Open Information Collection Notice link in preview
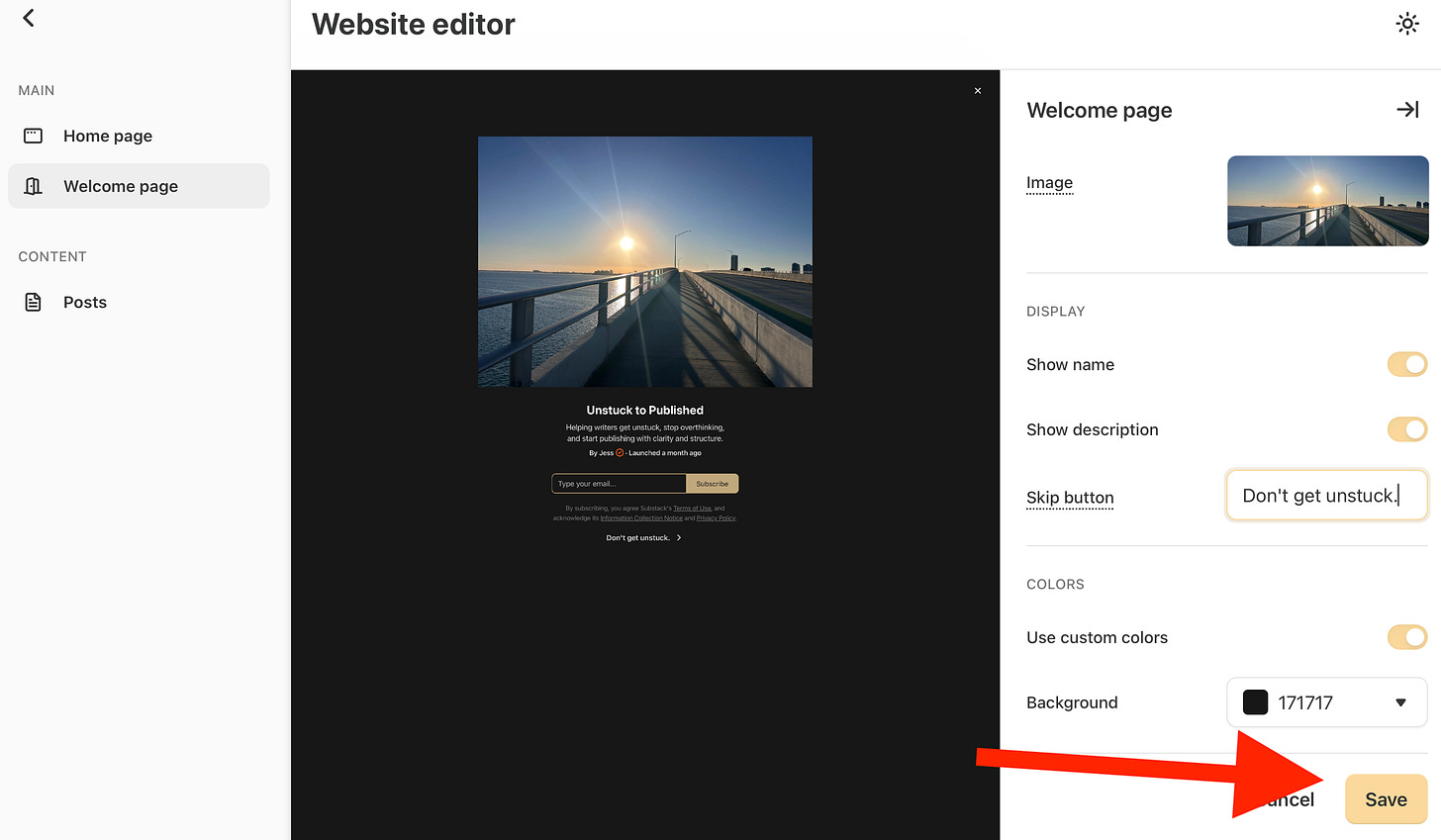1441x840 pixels. pos(640,518)
